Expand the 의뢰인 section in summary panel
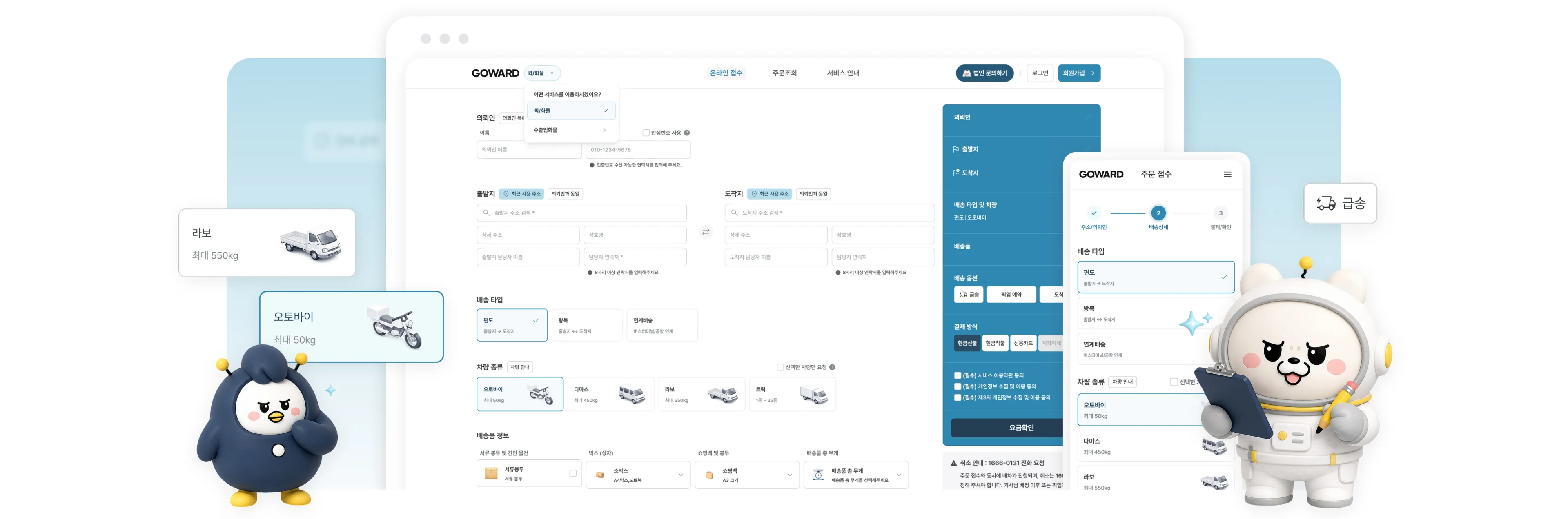 pos(1021,118)
